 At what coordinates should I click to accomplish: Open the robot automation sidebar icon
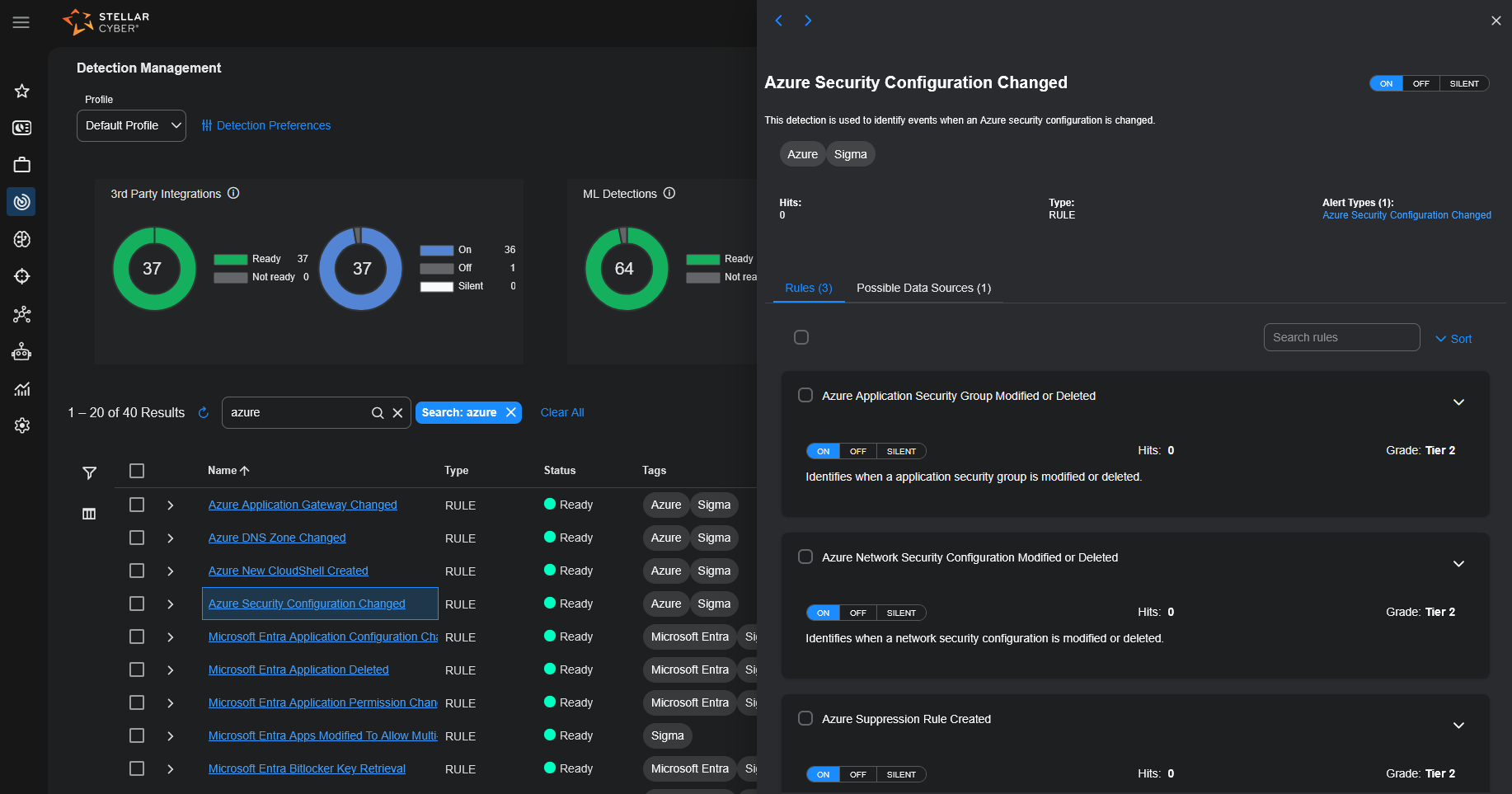pos(22,352)
